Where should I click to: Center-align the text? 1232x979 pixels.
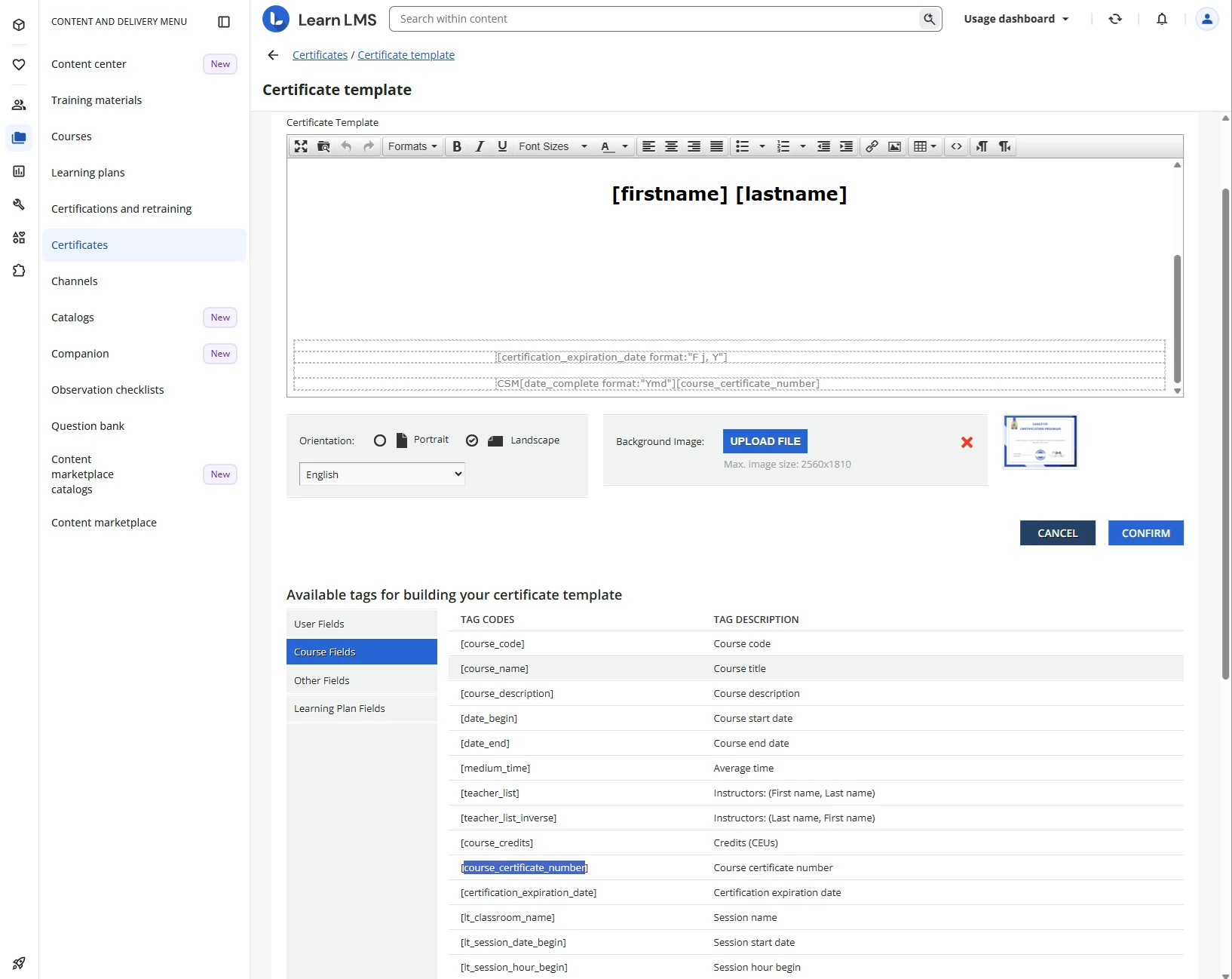coord(671,146)
